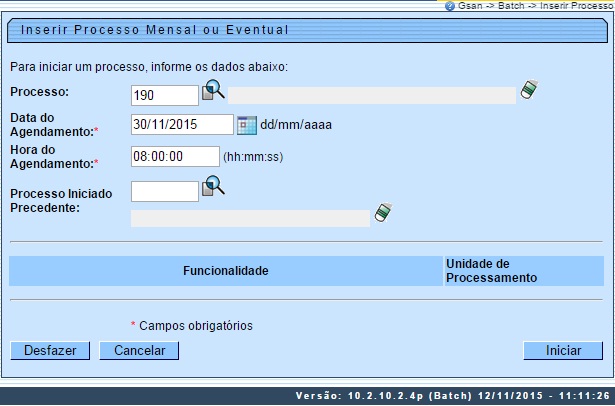The width and height of the screenshot is (615, 406).
Task: Click the Campos obrigatórios note
Action: pyautogui.click(x=192, y=326)
